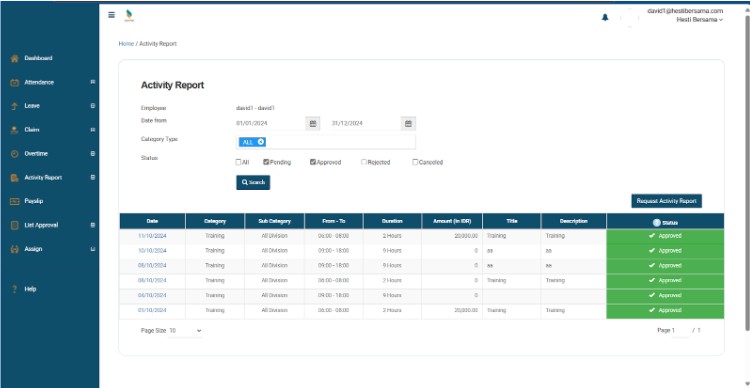The height and width of the screenshot is (388, 750).
Task: Click the List Approval sidebar icon
Action: (15, 225)
